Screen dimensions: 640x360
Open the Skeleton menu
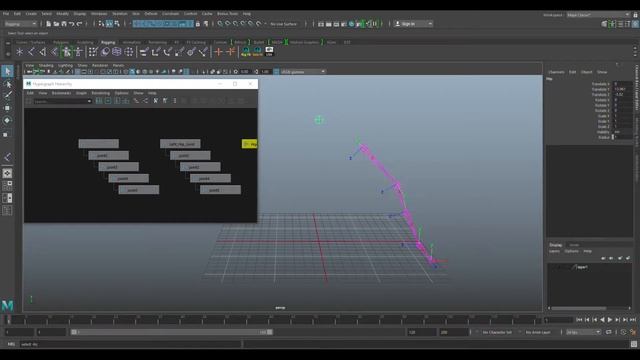click(120, 13)
